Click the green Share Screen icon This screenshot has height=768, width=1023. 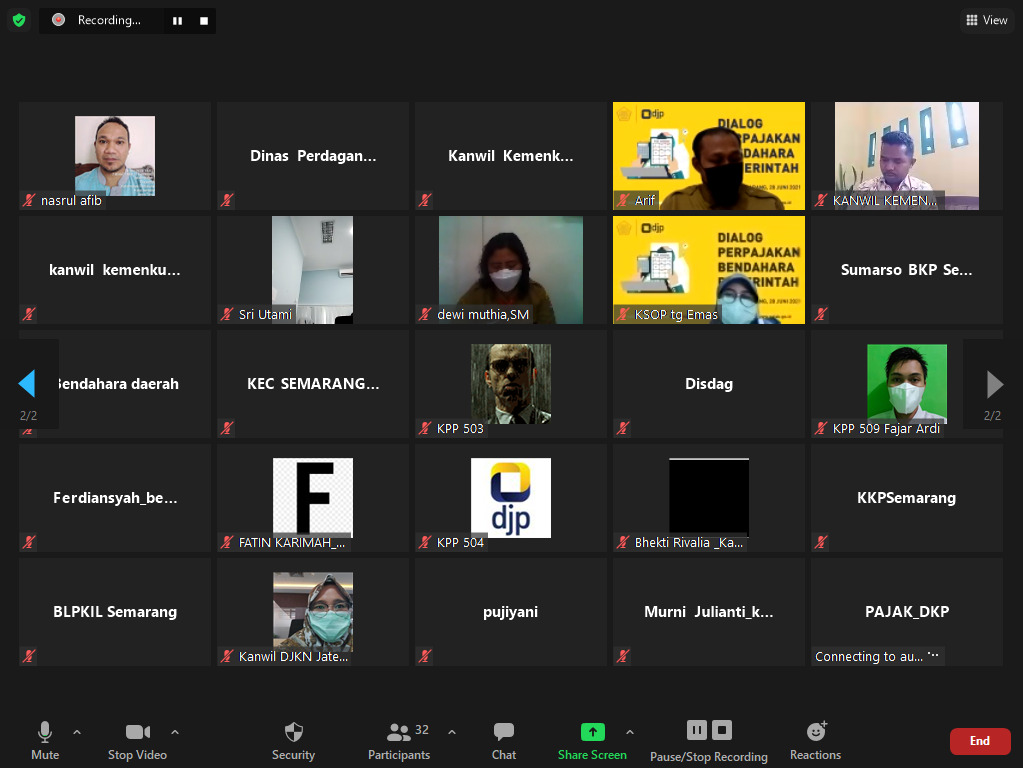(593, 732)
